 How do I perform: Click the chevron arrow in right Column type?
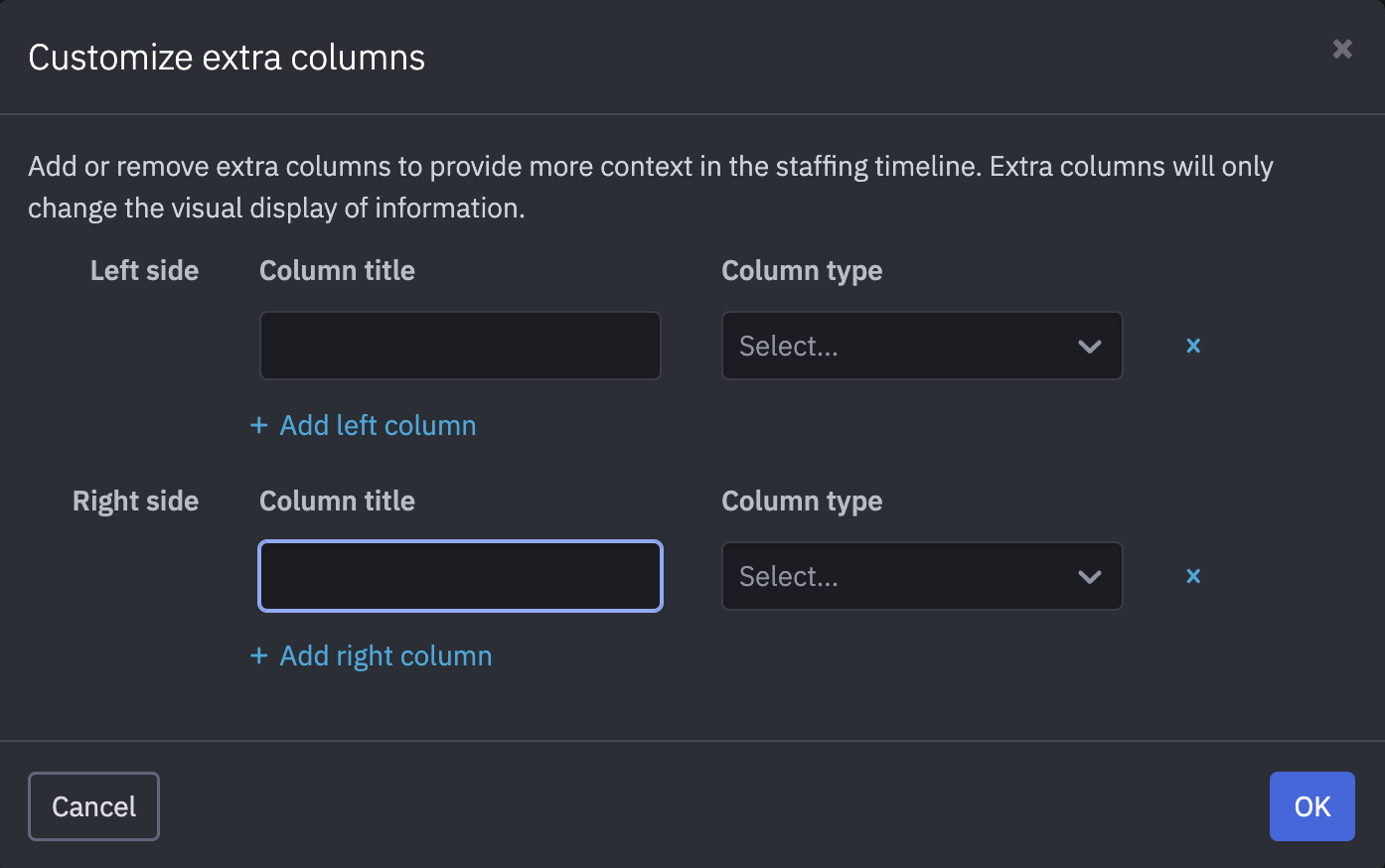1090,577
